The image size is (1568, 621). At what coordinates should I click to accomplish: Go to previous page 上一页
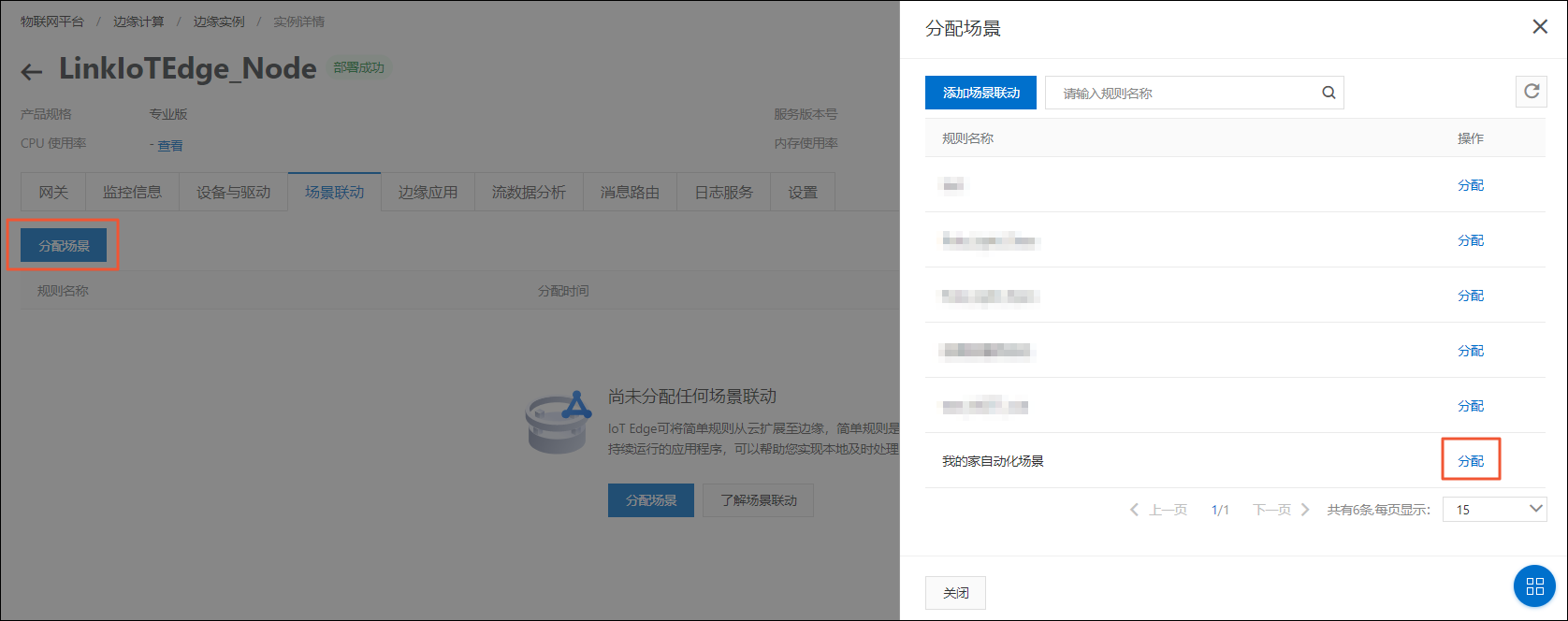coord(1158,510)
